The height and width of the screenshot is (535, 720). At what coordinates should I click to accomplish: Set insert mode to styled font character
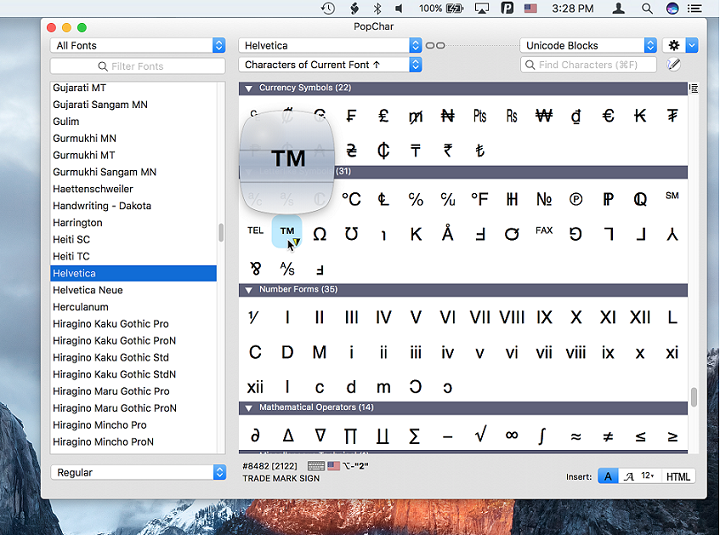click(629, 476)
